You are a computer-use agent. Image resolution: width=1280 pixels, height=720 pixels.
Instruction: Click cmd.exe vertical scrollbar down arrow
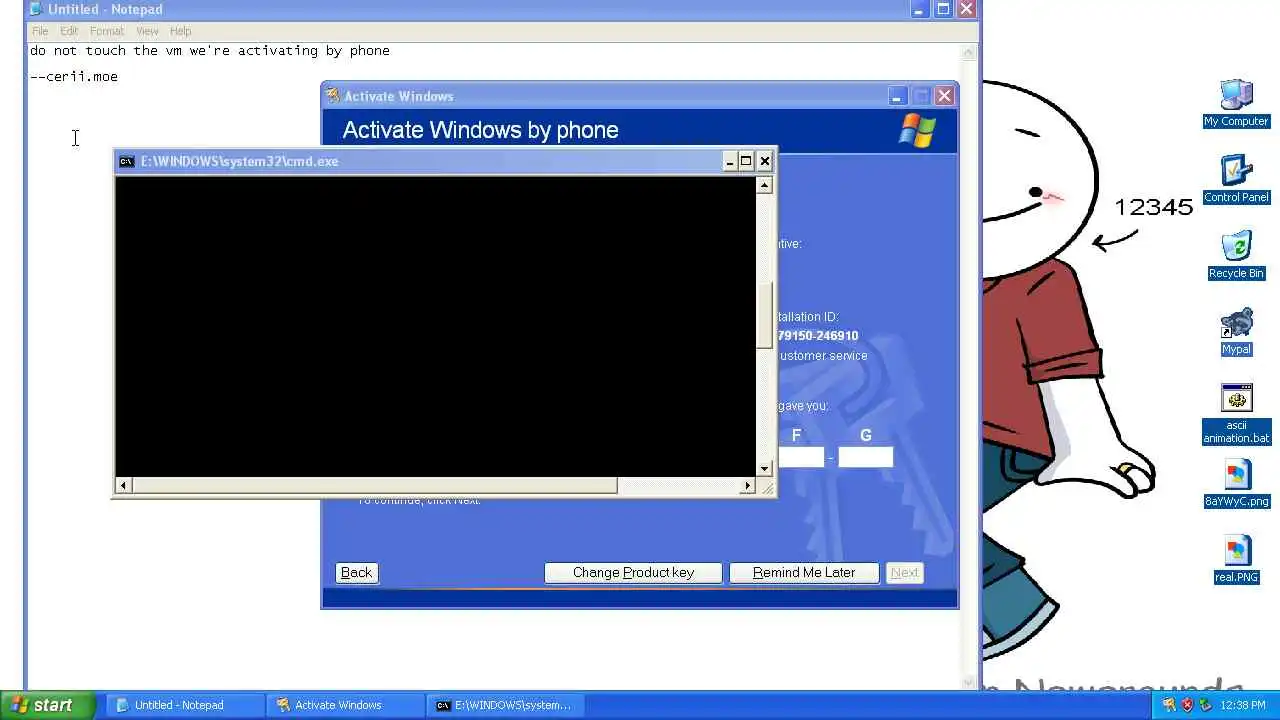pos(765,469)
